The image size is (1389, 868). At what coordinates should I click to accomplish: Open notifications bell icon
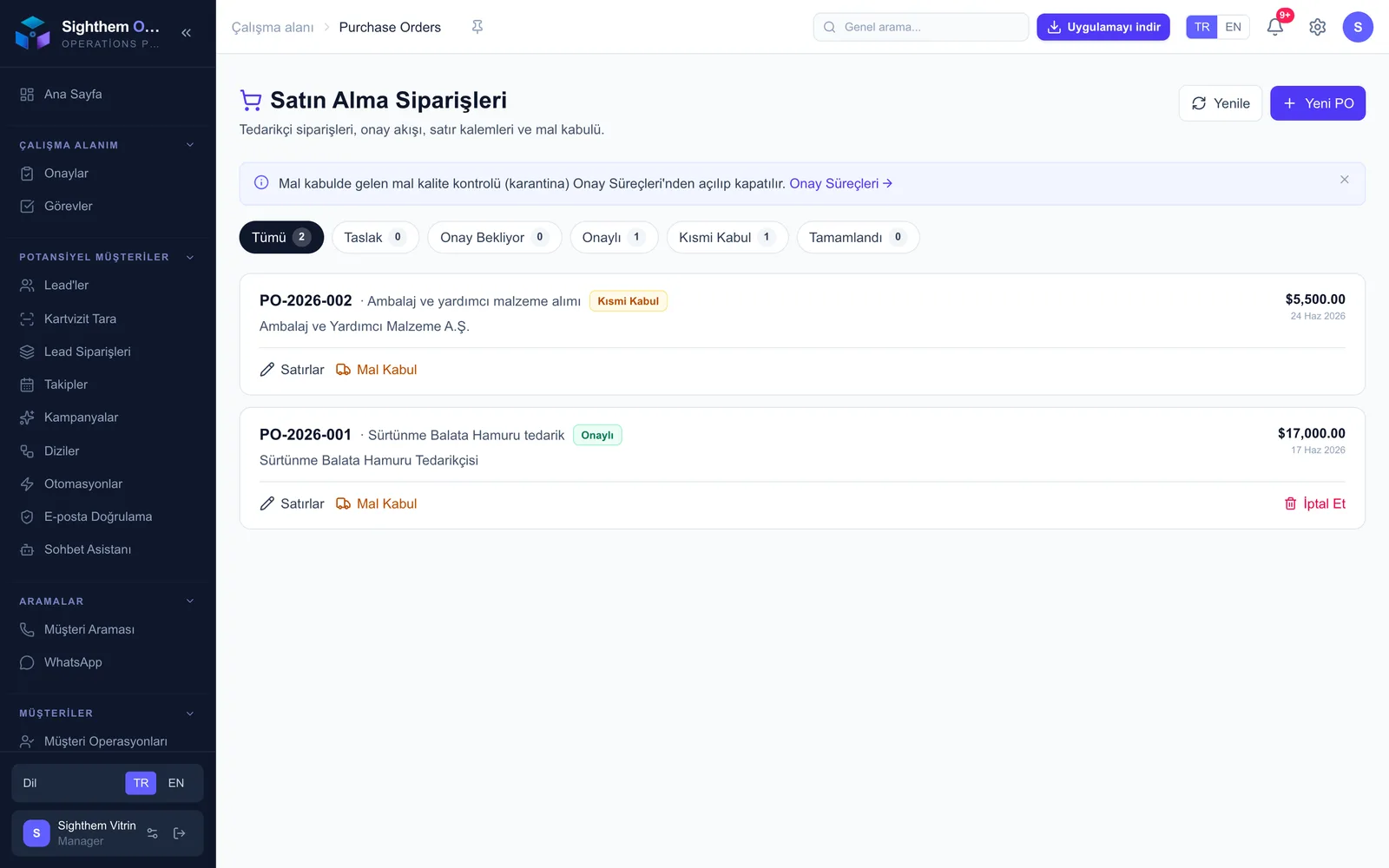1274,27
